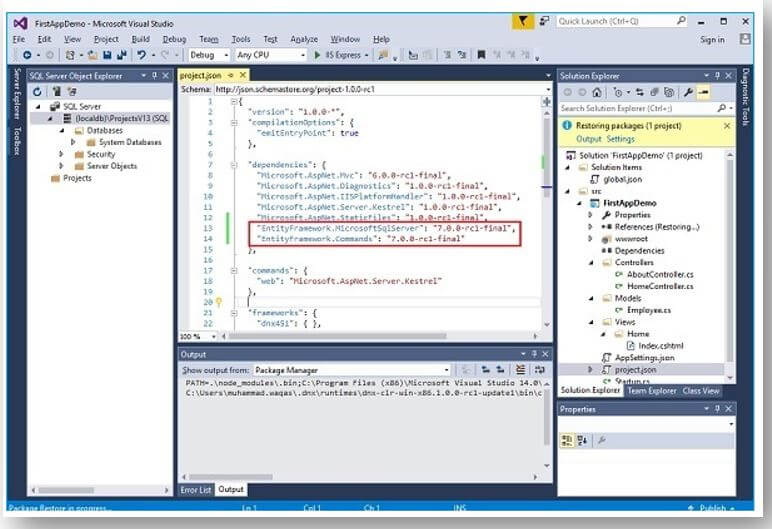Click the Output panel horizontal scrollbar thumb
This screenshot has height=529, width=772.
[230, 477]
